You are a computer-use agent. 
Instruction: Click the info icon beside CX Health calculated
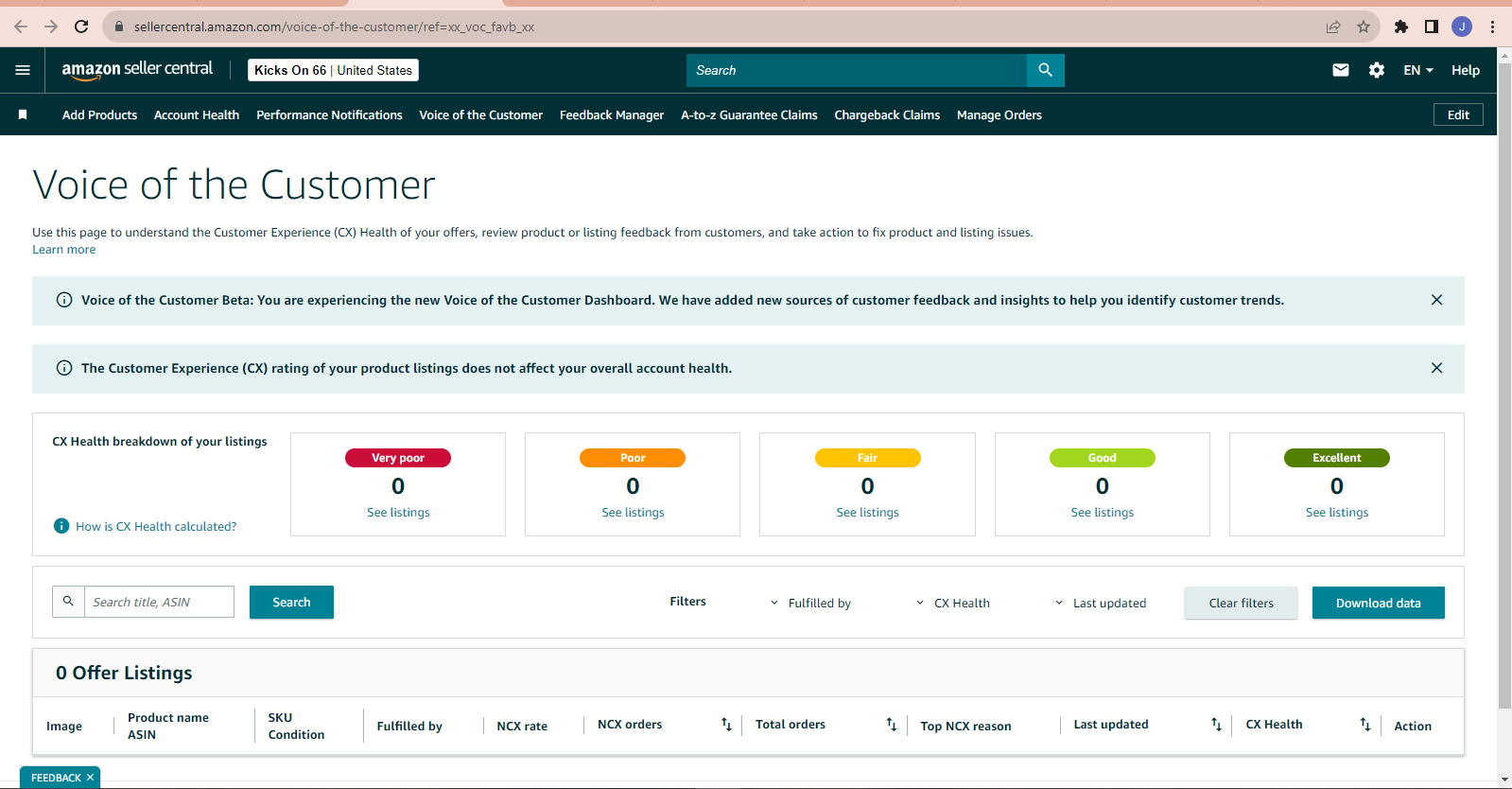click(x=61, y=526)
